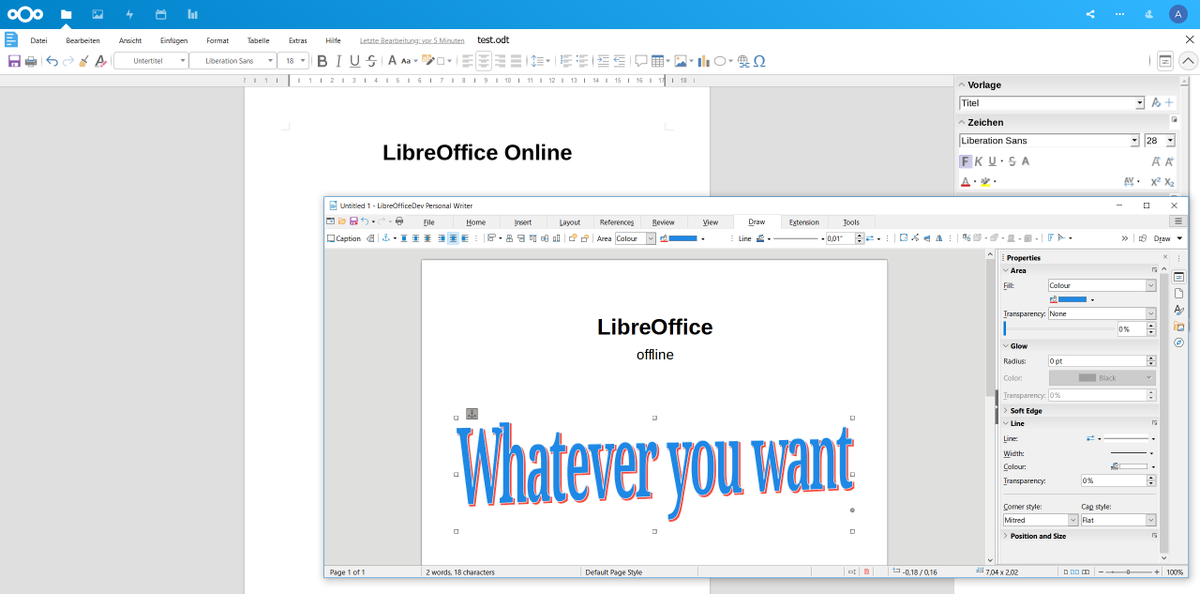This screenshot has height=594, width=1200.
Task: Undo last action in online editor
Action: 52,61
